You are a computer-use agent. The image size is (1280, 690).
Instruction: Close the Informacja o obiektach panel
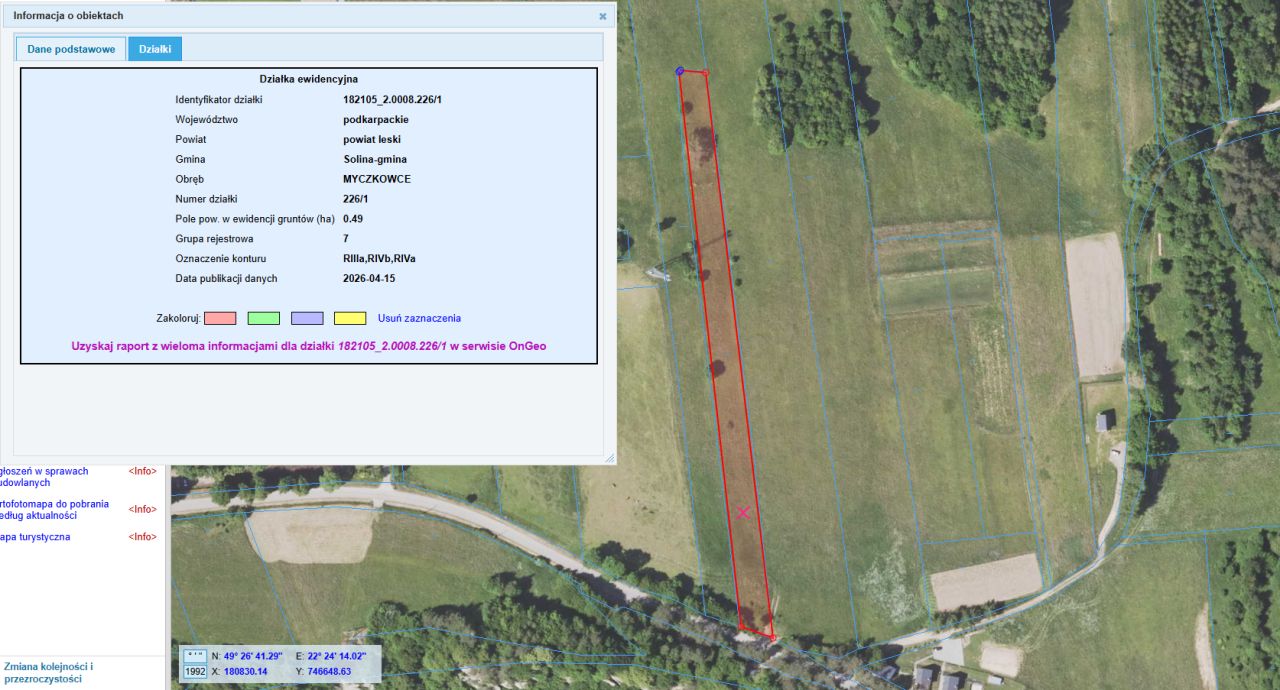click(603, 16)
